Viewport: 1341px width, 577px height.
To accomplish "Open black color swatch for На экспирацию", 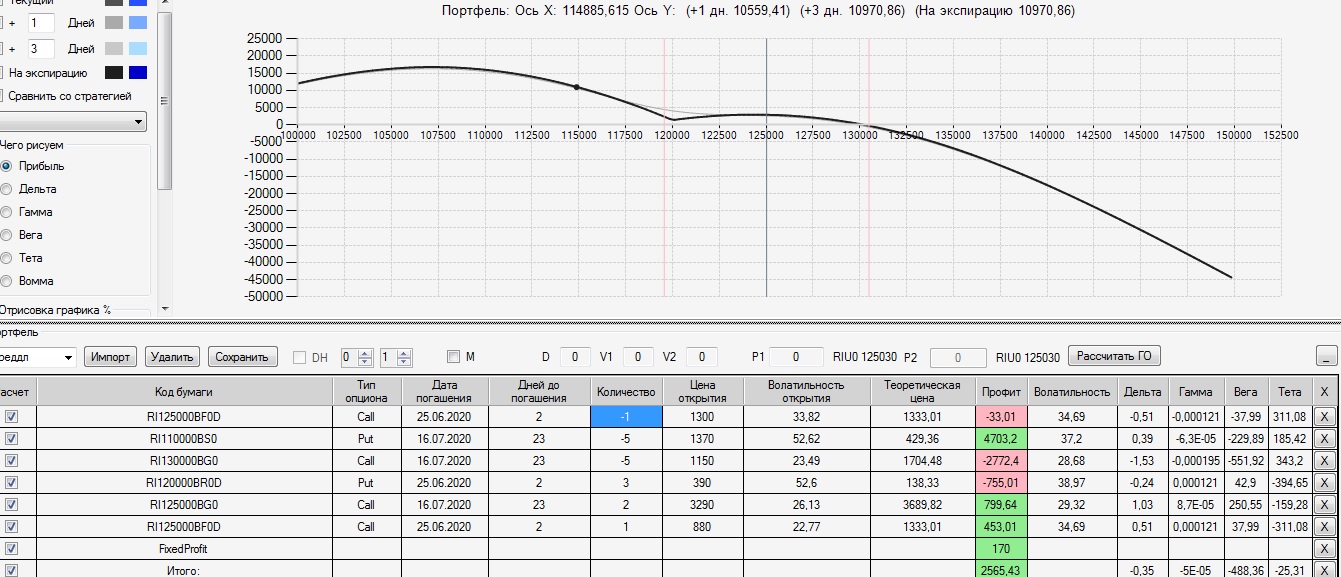I will pyautogui.click(x=114, y=72).
